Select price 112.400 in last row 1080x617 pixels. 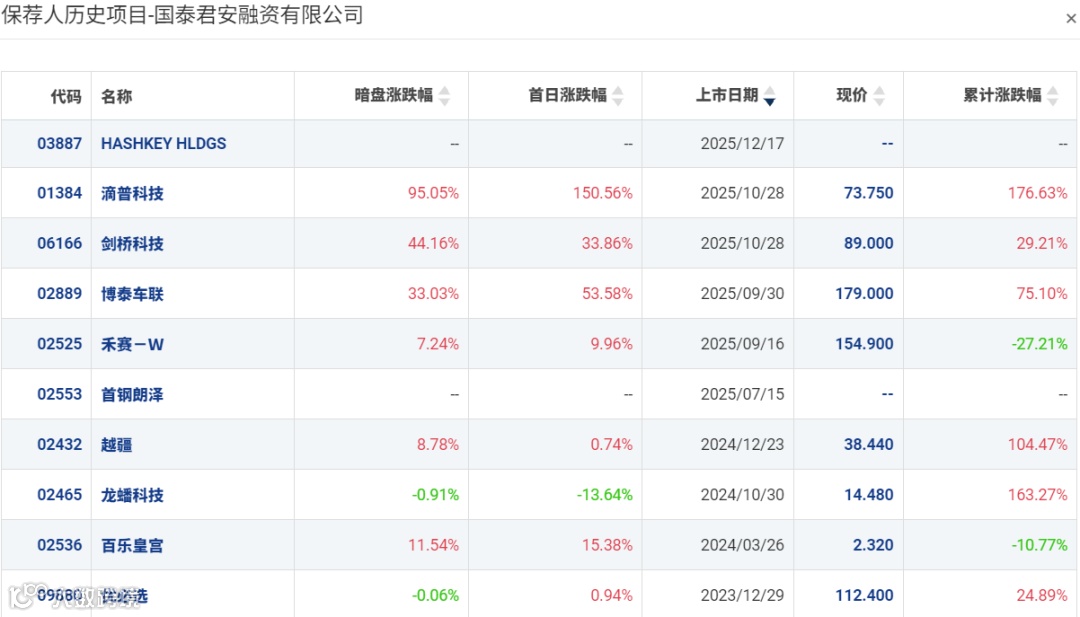[x=864, y=595]
